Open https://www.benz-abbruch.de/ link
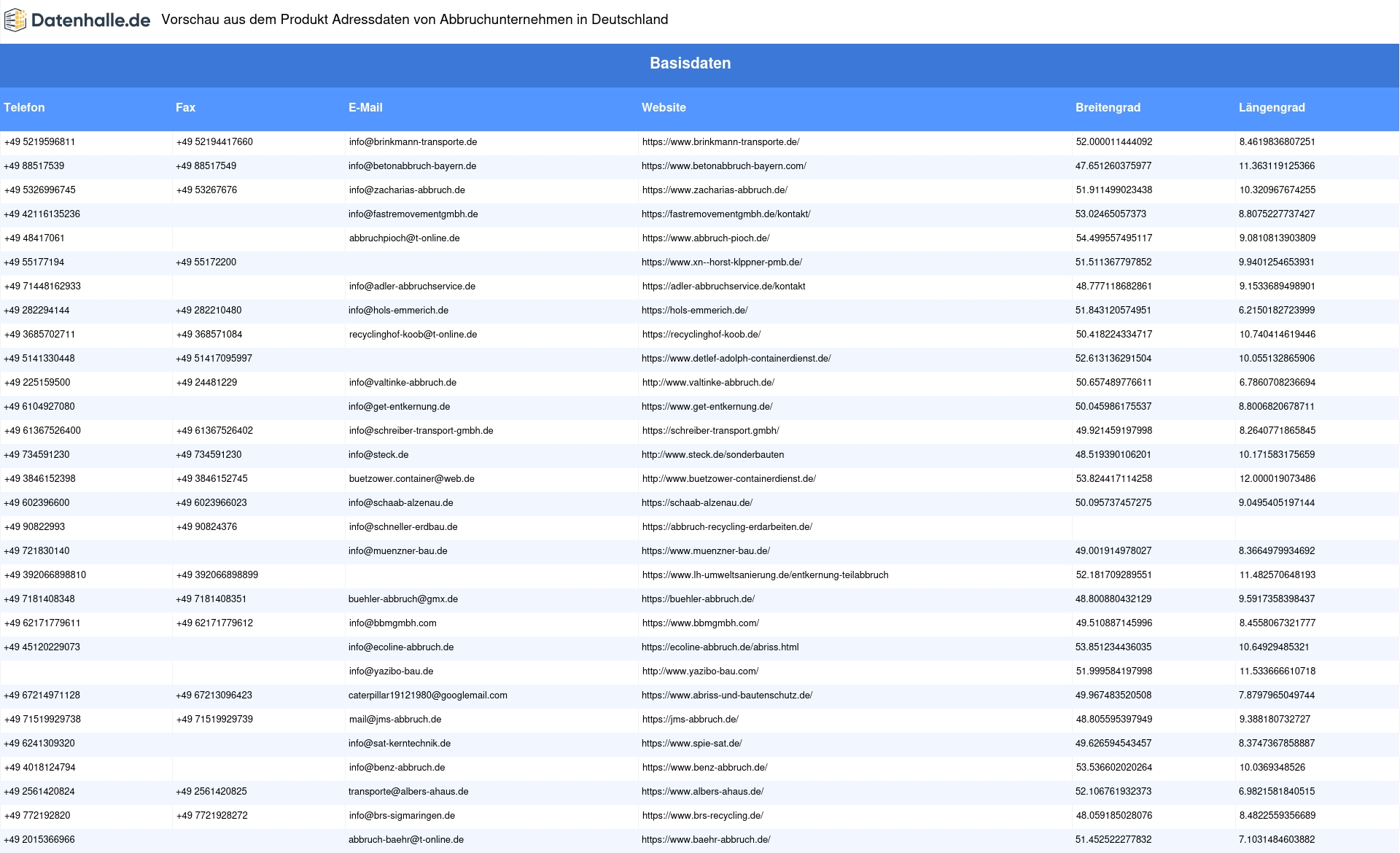Viewport: 1400px width, 853px height. point(704,768)
